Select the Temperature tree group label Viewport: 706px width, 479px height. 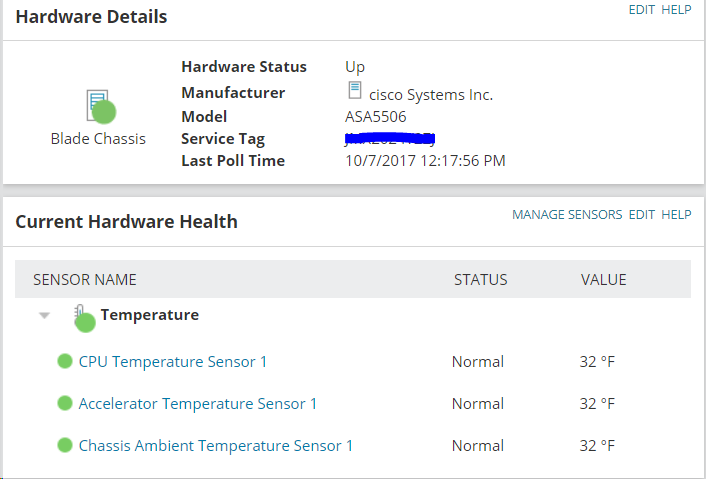click(x=150, y=315)
